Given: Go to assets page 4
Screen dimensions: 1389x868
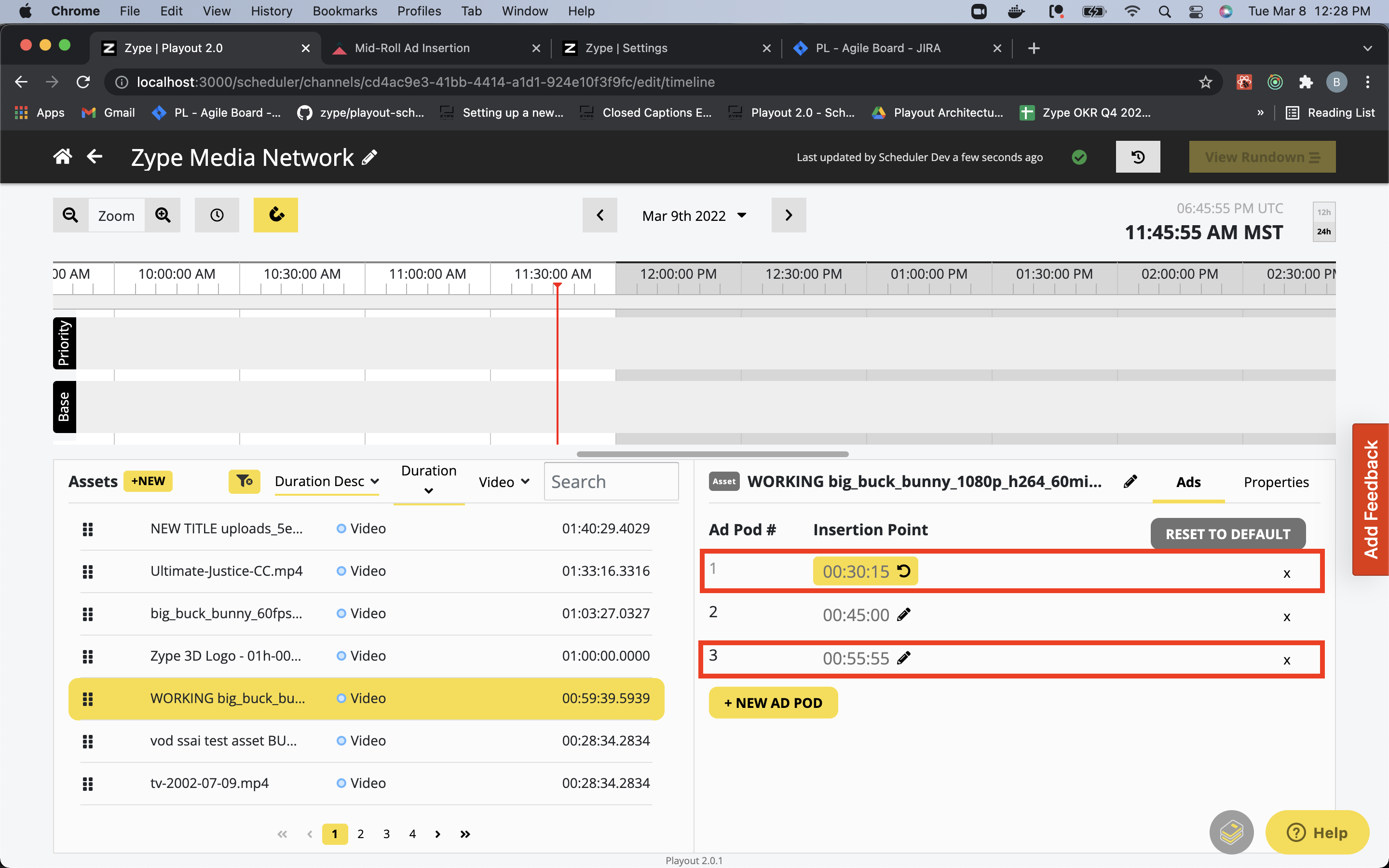Looking at the screenshot, I should coord(412,834).
